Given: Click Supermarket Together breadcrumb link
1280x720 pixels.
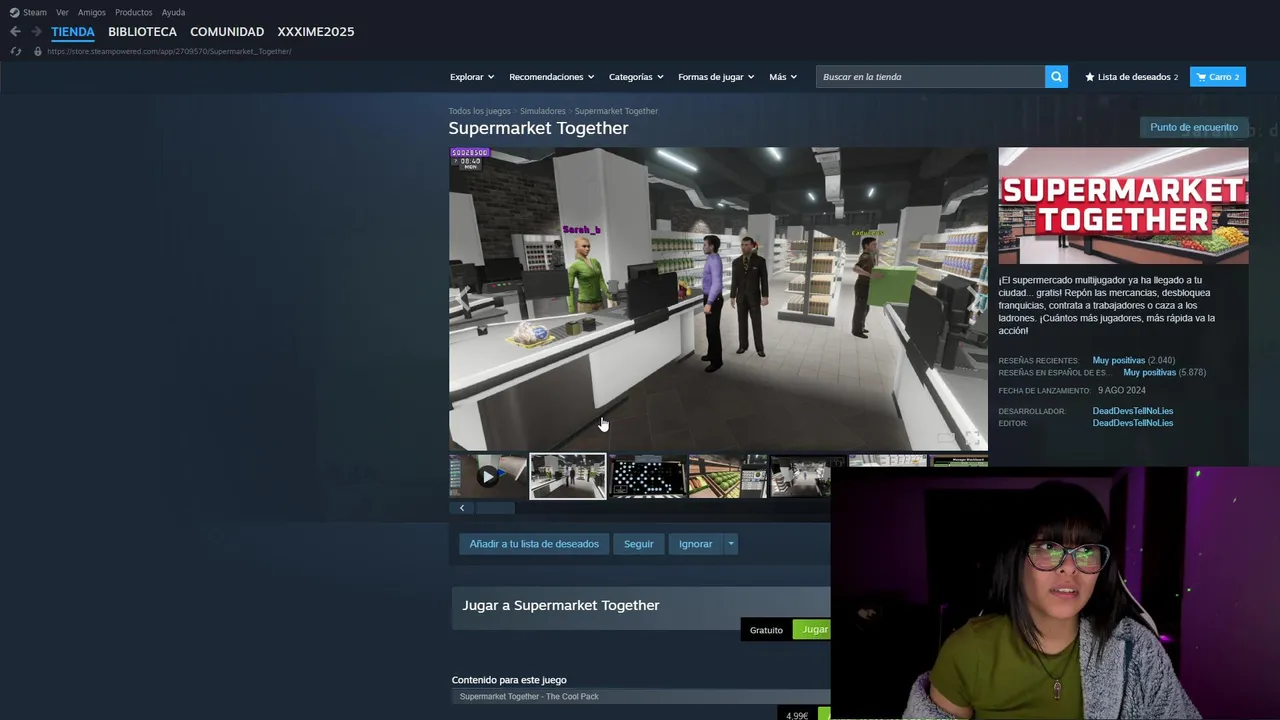Looking at the screenshot, I should tap(616, 111).
